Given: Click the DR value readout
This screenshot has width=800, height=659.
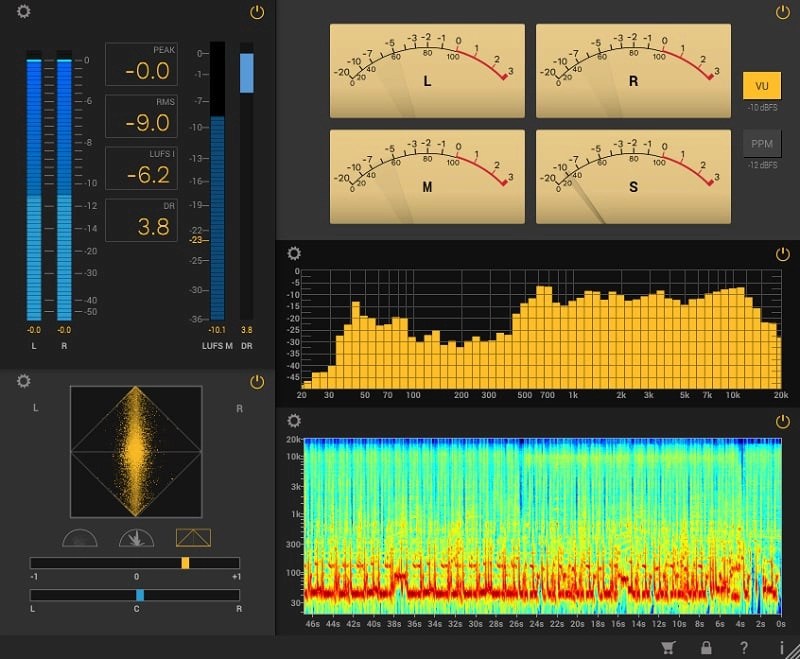Looking at the screenshot, I should 141,219.
